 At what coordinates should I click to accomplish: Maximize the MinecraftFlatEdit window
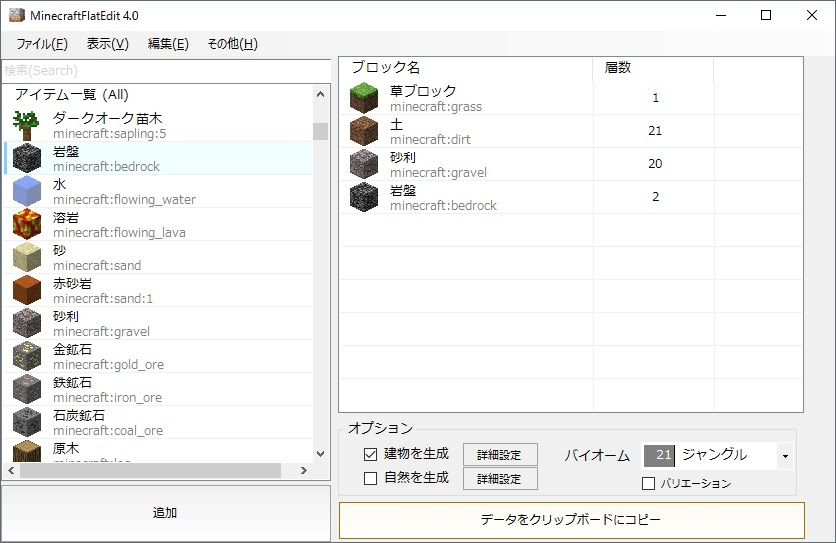(x=766, y=15)
